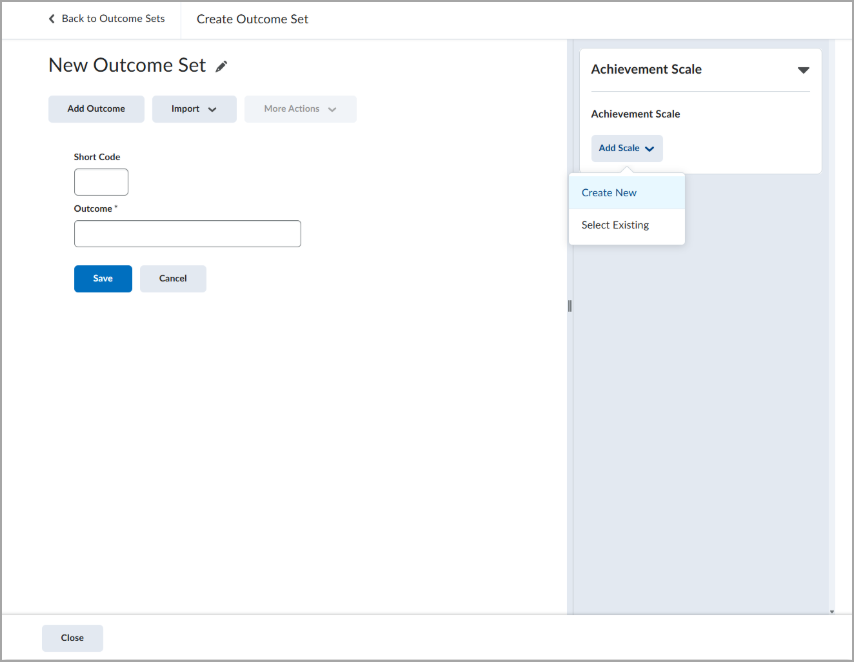This screenshot has width=854, height=662.
Task: Click the New Outcome Set title
Action: coord(127,65)
